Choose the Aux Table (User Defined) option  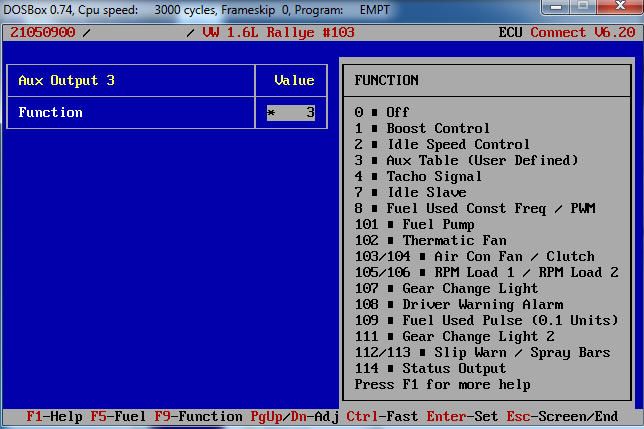pyautogui.click(x=482, y=161)
